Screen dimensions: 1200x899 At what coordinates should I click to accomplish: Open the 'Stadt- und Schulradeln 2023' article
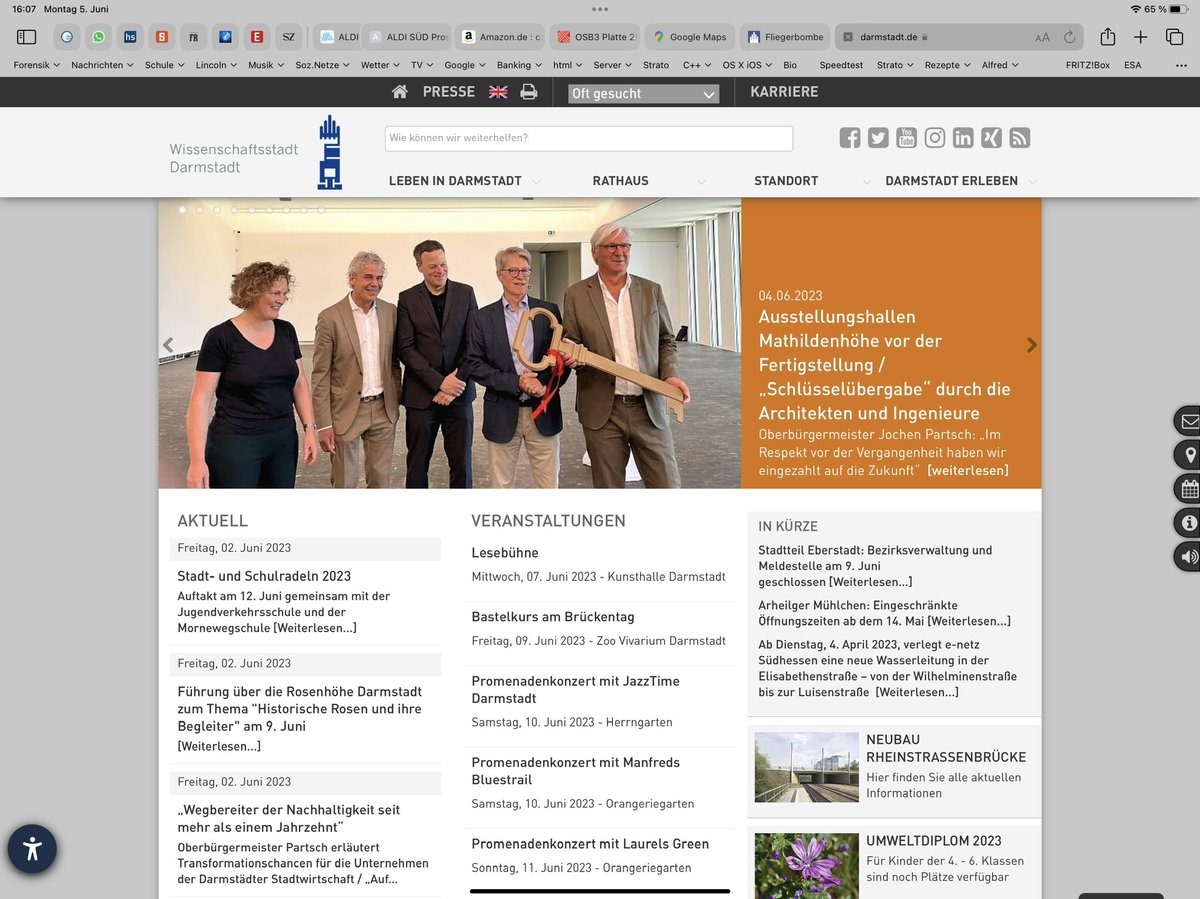coord(264,576)
